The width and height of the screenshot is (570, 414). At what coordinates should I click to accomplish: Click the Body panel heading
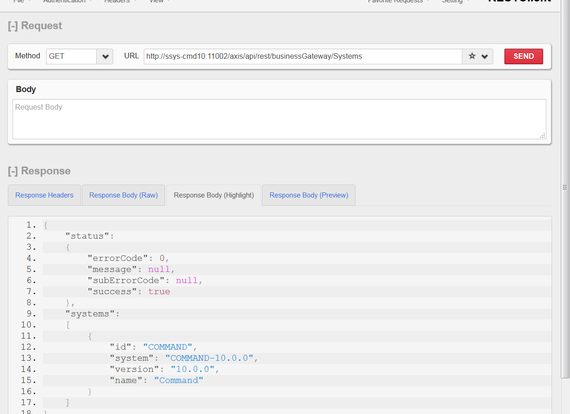(26, 89)
